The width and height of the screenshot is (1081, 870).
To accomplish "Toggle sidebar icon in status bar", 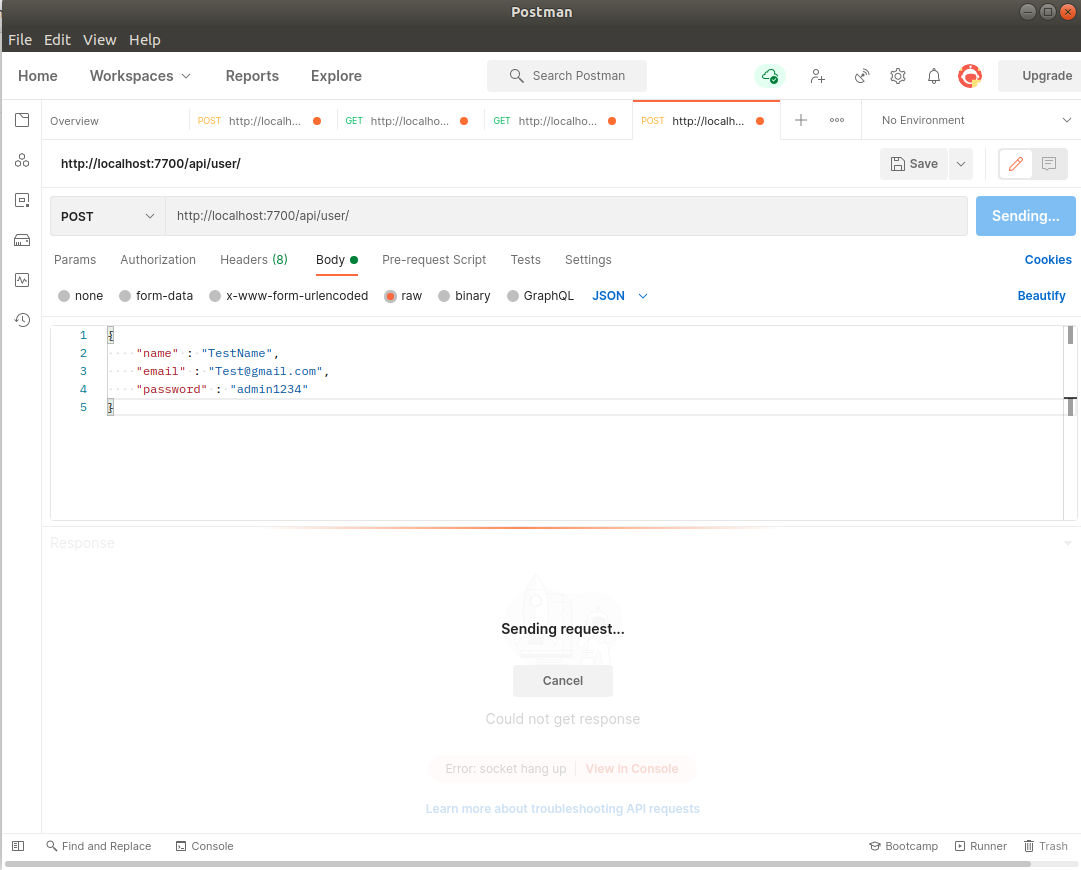I will click(19, 846).
